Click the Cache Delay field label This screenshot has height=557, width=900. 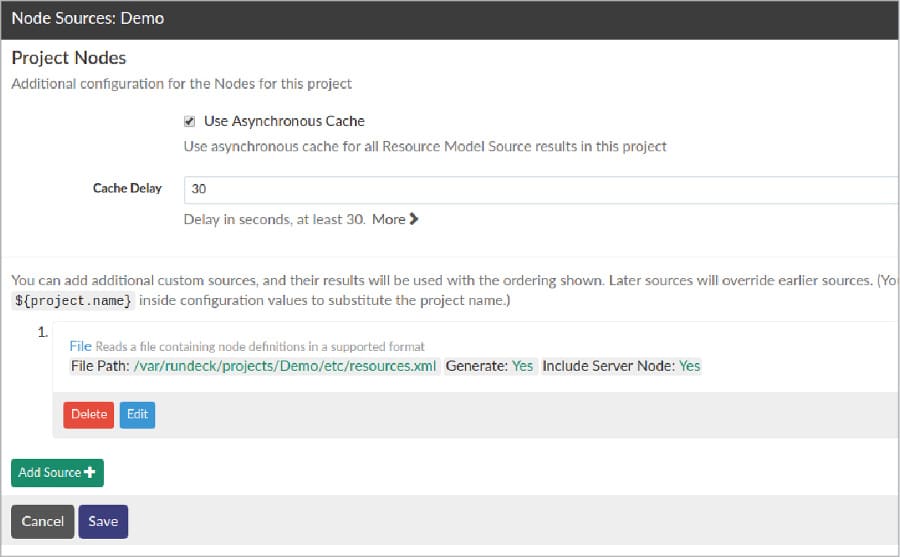pos(127,188)
